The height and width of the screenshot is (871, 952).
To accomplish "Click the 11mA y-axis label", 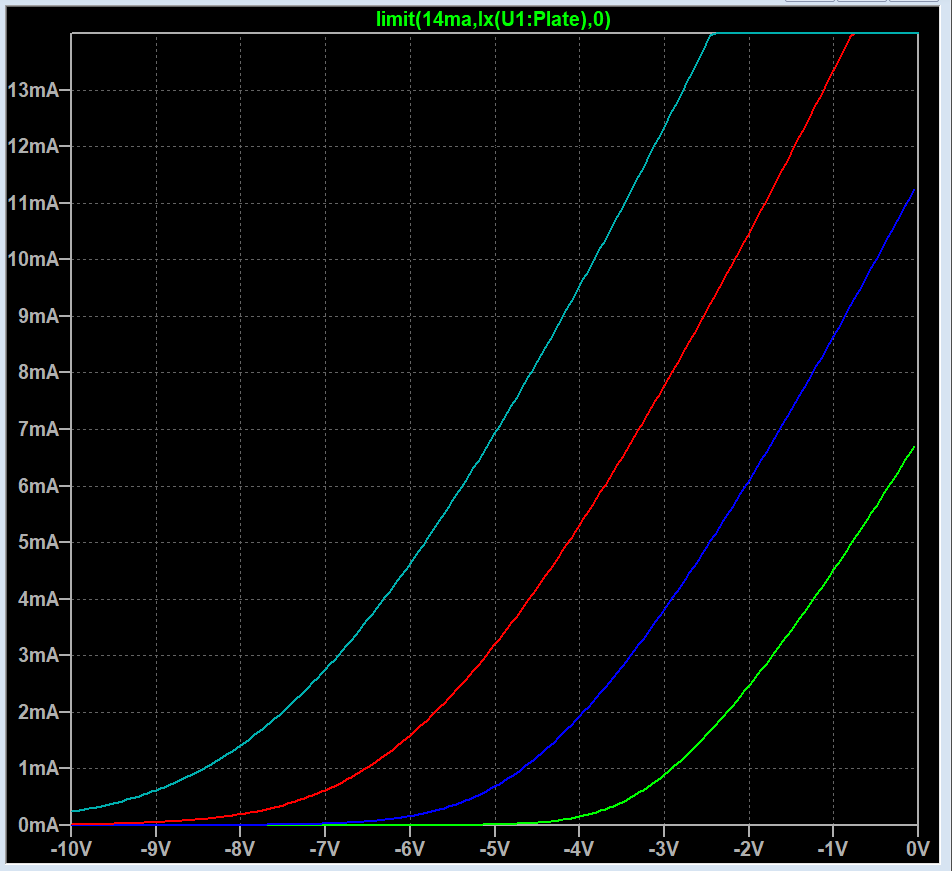I will tap(33, 203).
